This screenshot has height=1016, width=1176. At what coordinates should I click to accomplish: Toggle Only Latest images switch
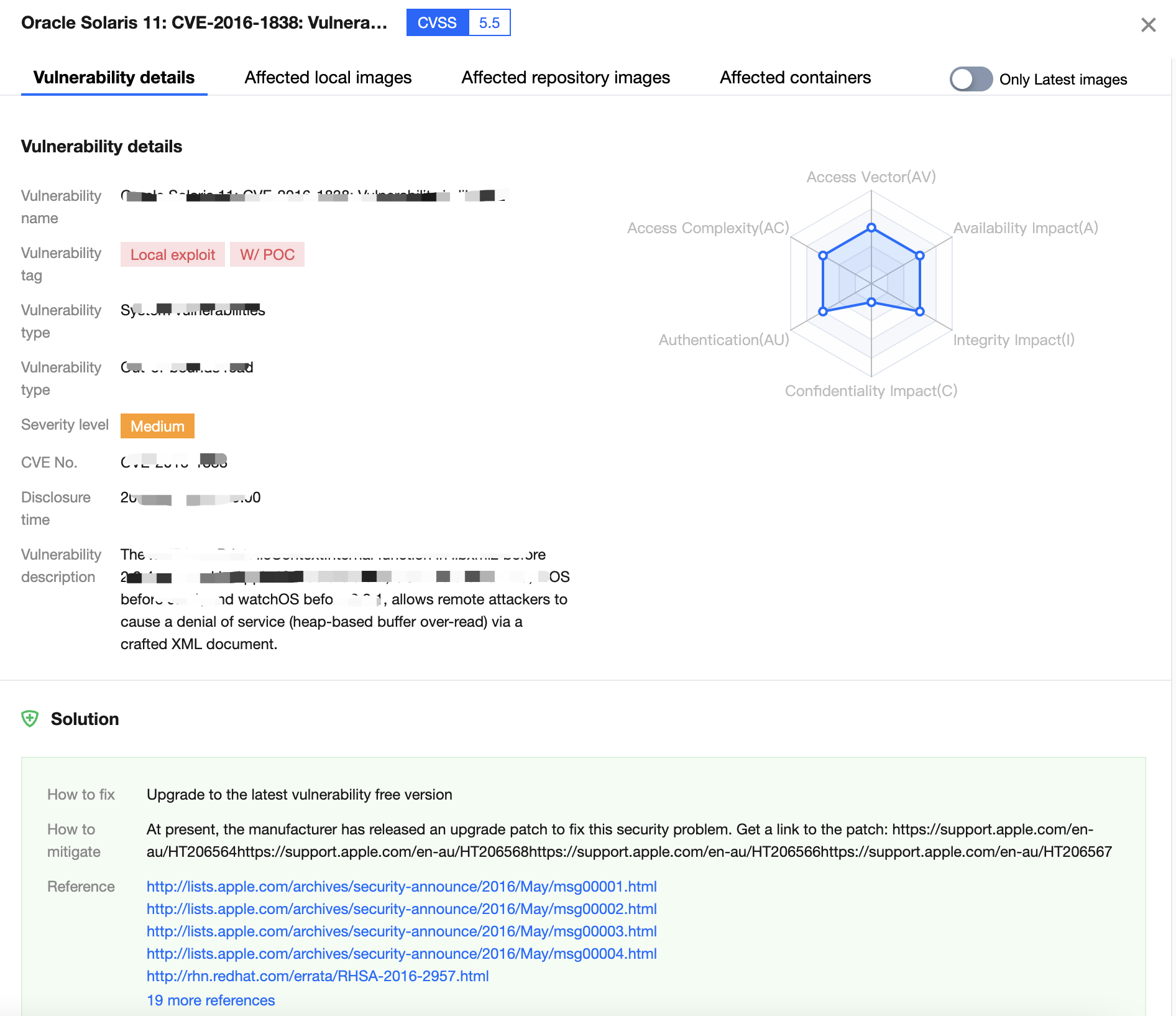970,79
